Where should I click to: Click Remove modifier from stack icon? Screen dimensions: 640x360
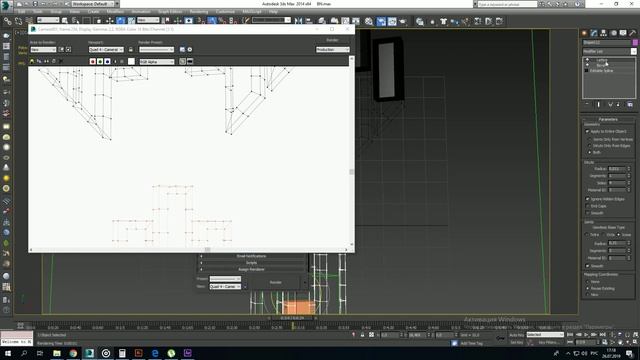pos(618,104)
